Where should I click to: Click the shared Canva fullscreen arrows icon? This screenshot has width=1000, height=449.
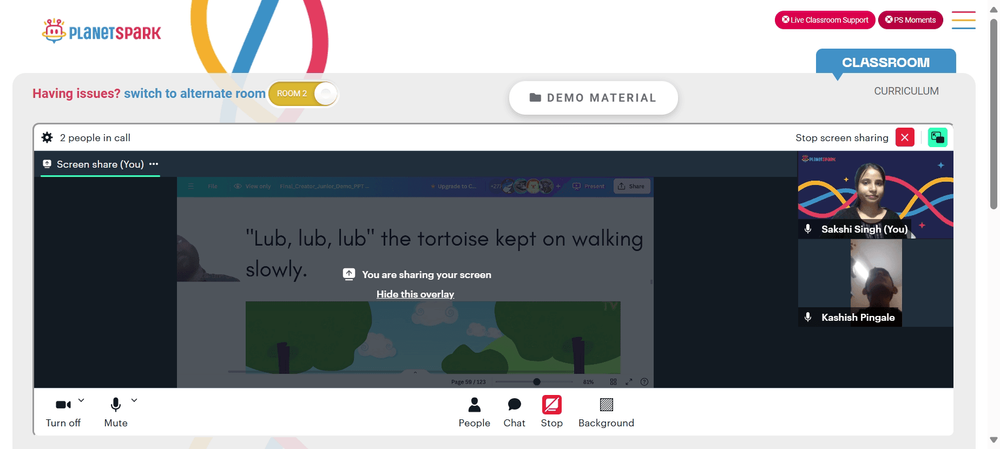pos(629,381)
